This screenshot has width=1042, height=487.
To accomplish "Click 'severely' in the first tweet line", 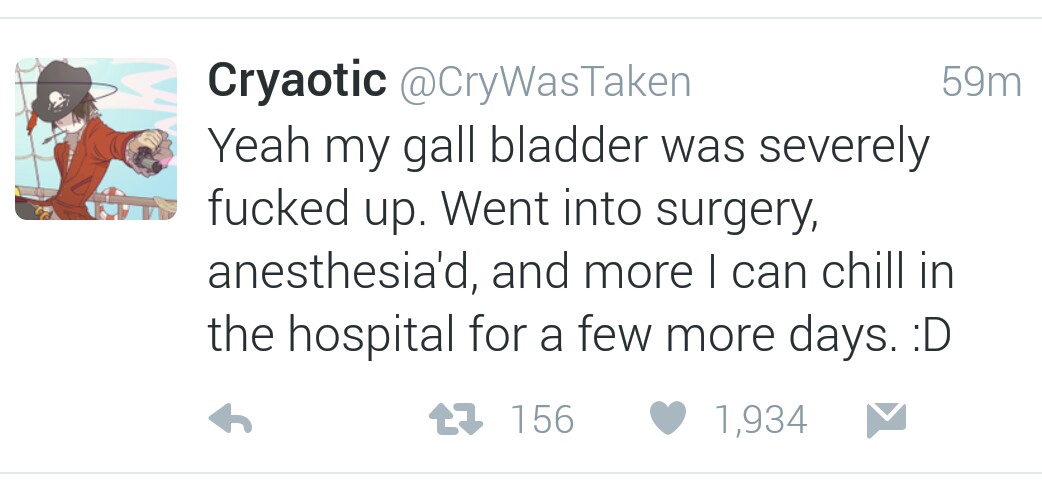I will 843,147.
